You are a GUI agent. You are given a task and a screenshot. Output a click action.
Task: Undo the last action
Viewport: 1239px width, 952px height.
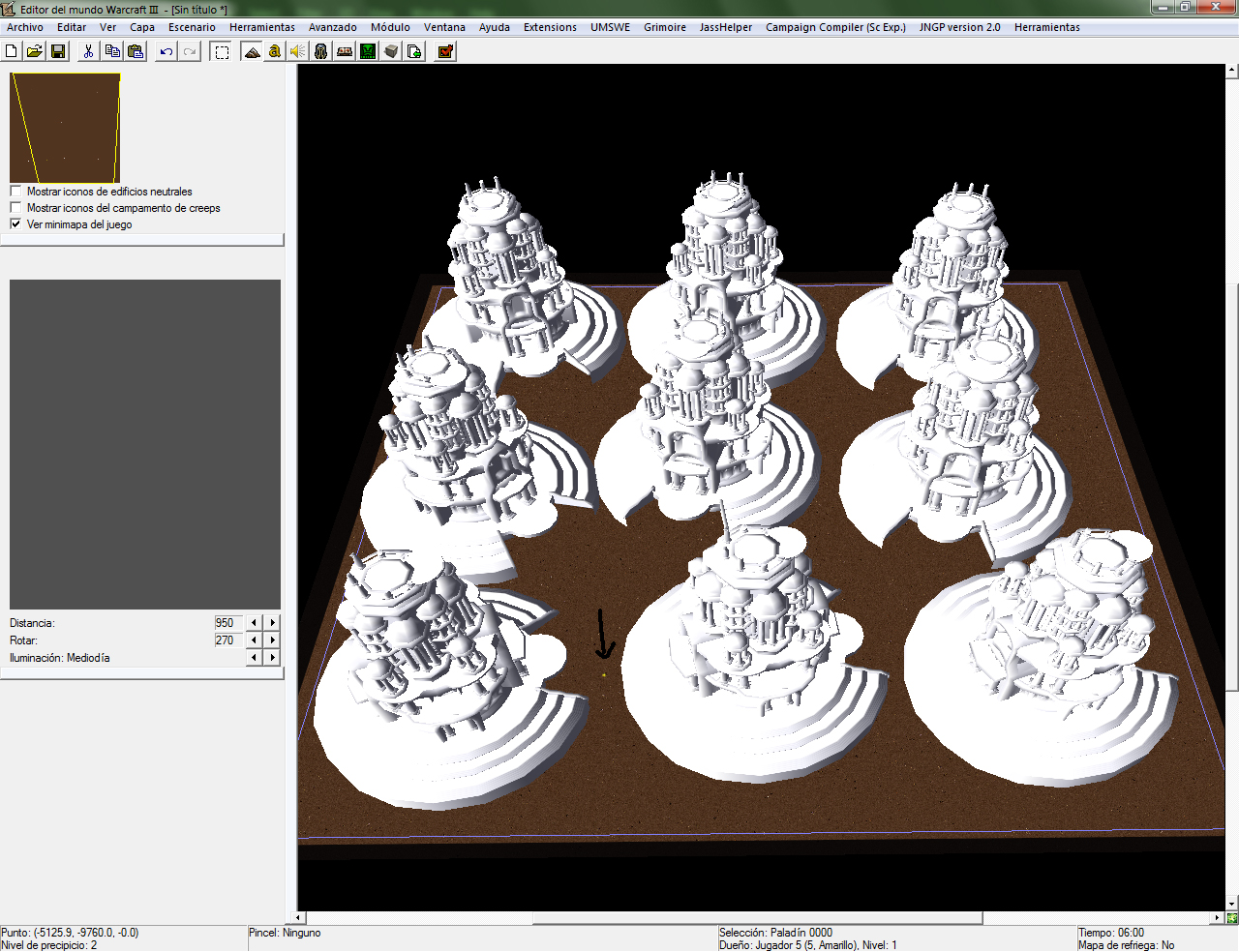(x=166, y=51)
